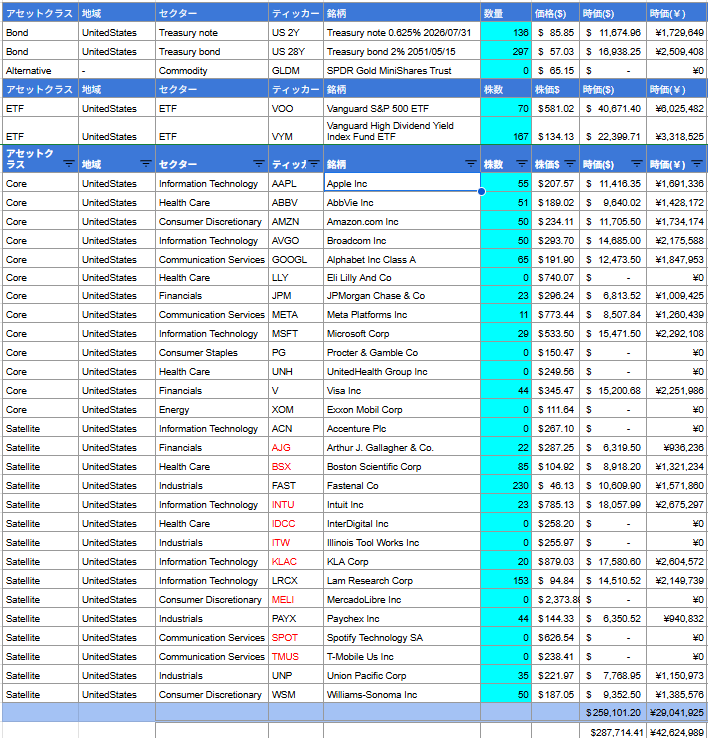Open filter icon on the ティッカー filtered header

(314, 164)
